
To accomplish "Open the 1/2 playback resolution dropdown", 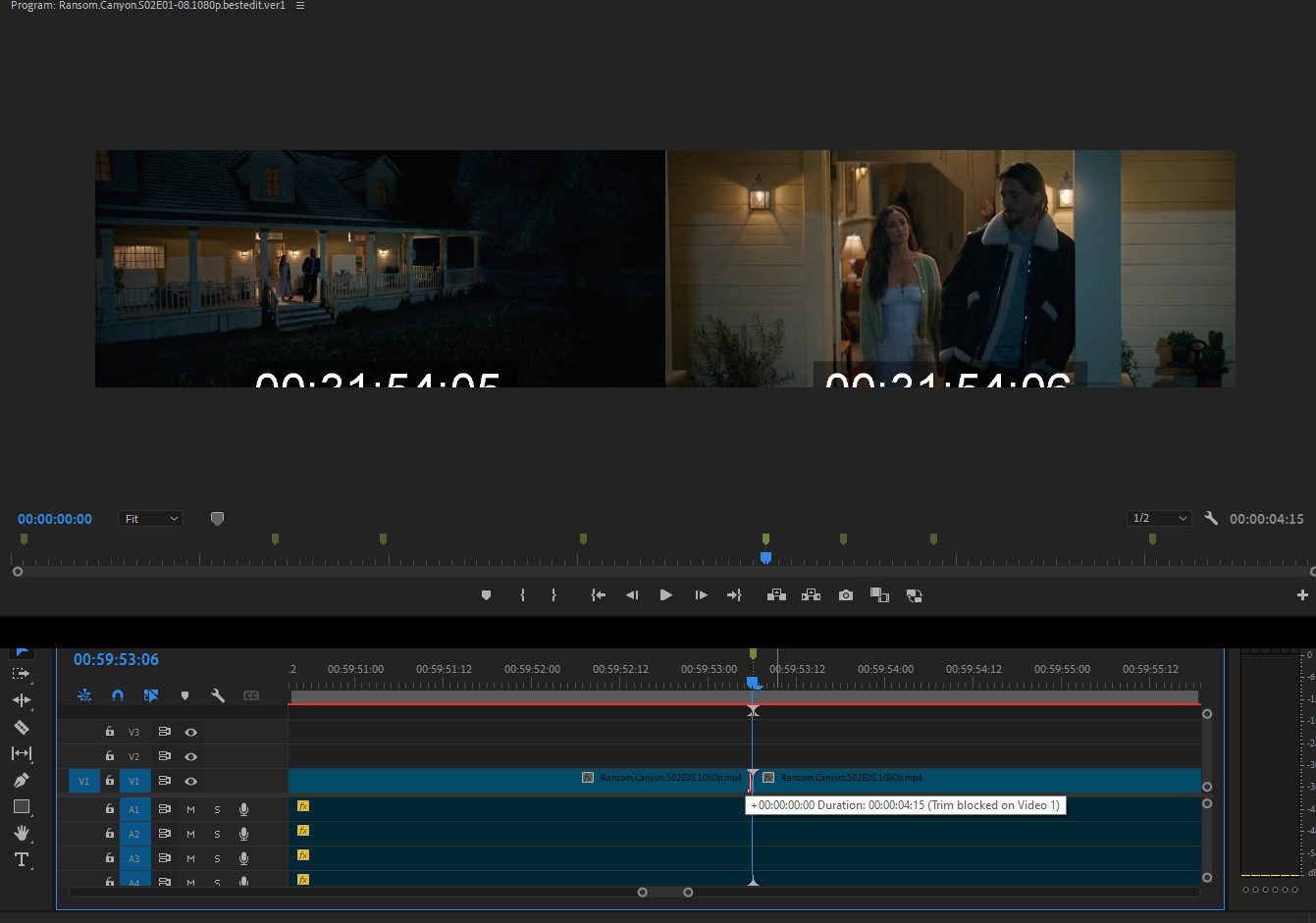I will click(1159, 518).
